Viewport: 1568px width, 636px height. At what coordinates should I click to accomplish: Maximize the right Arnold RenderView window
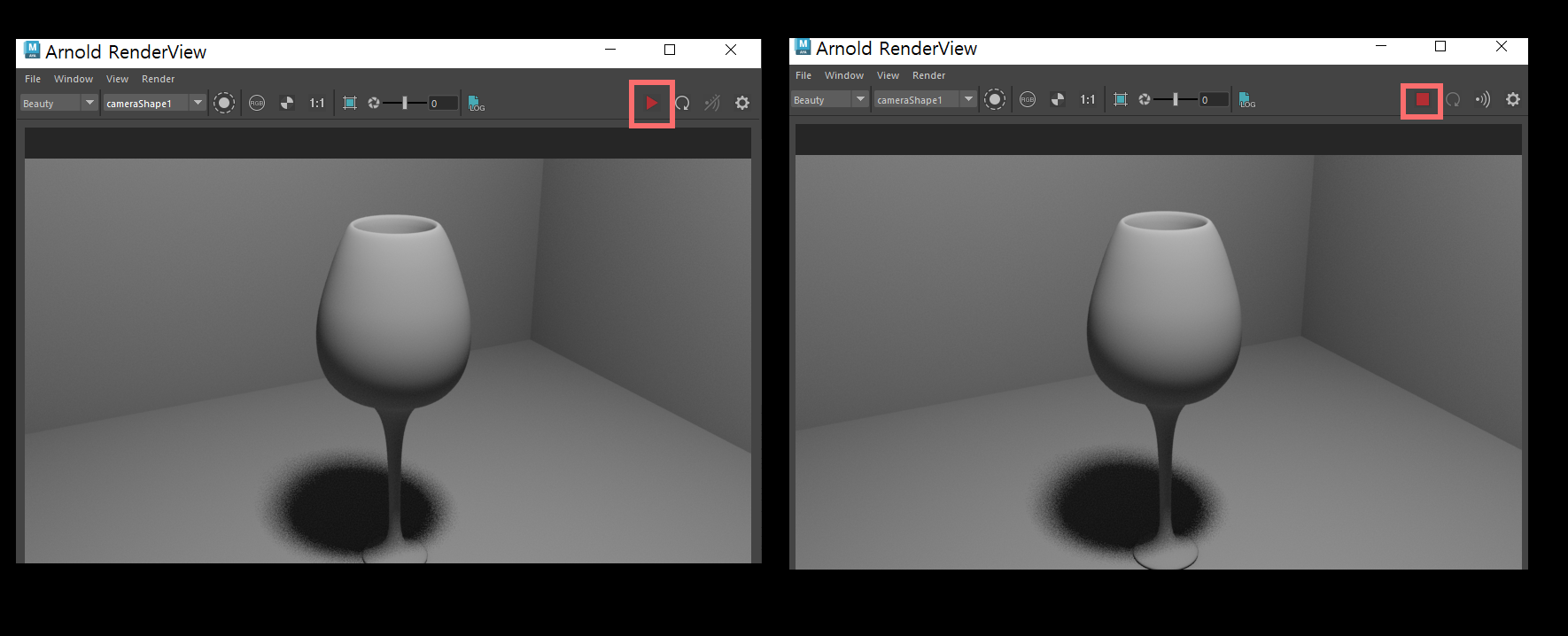coord(1440,46)
